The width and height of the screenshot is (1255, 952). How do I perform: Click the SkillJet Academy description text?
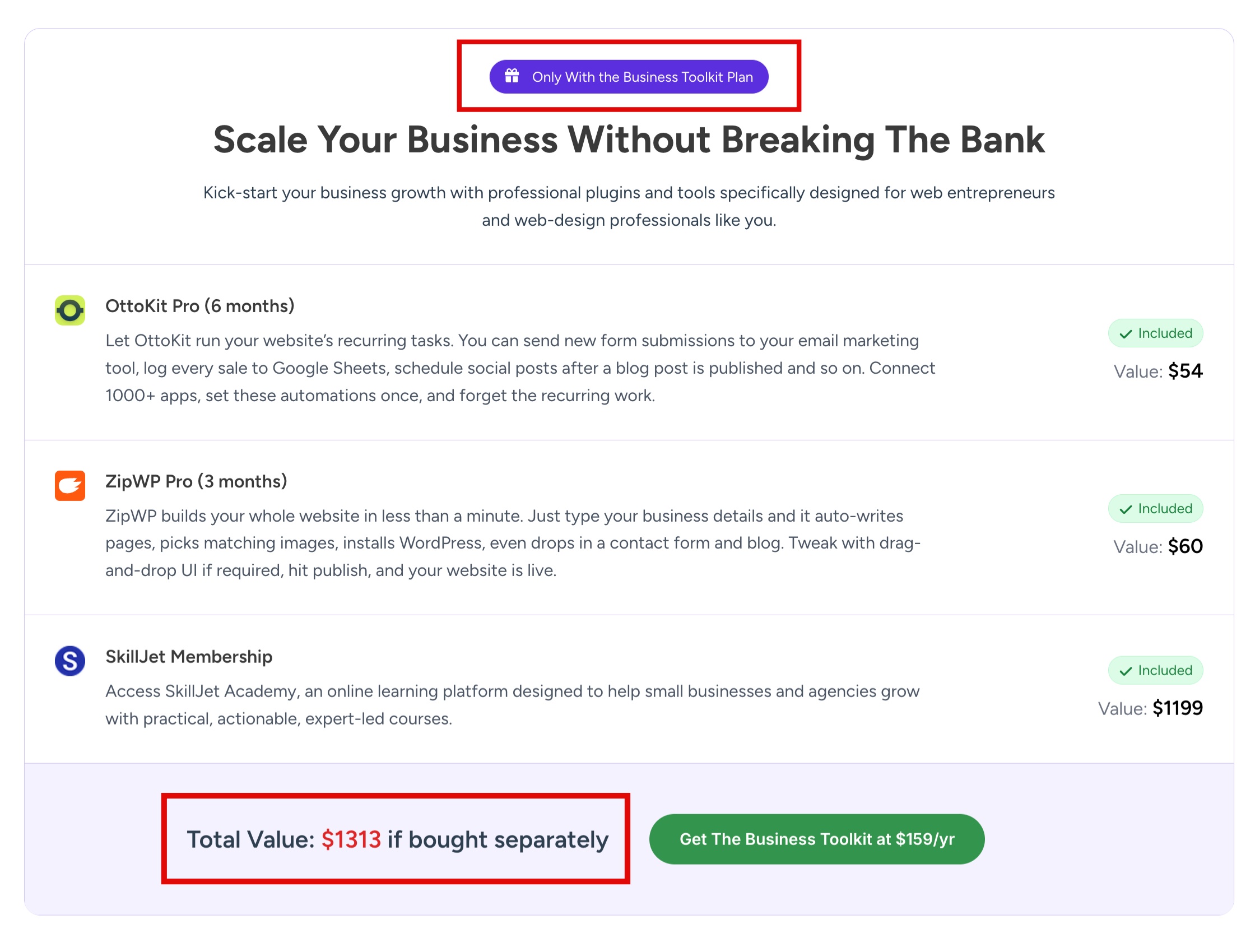[x=512, y=705]
